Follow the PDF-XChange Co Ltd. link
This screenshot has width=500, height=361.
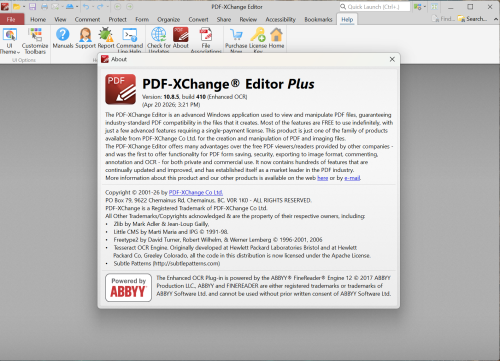point(196,192)
